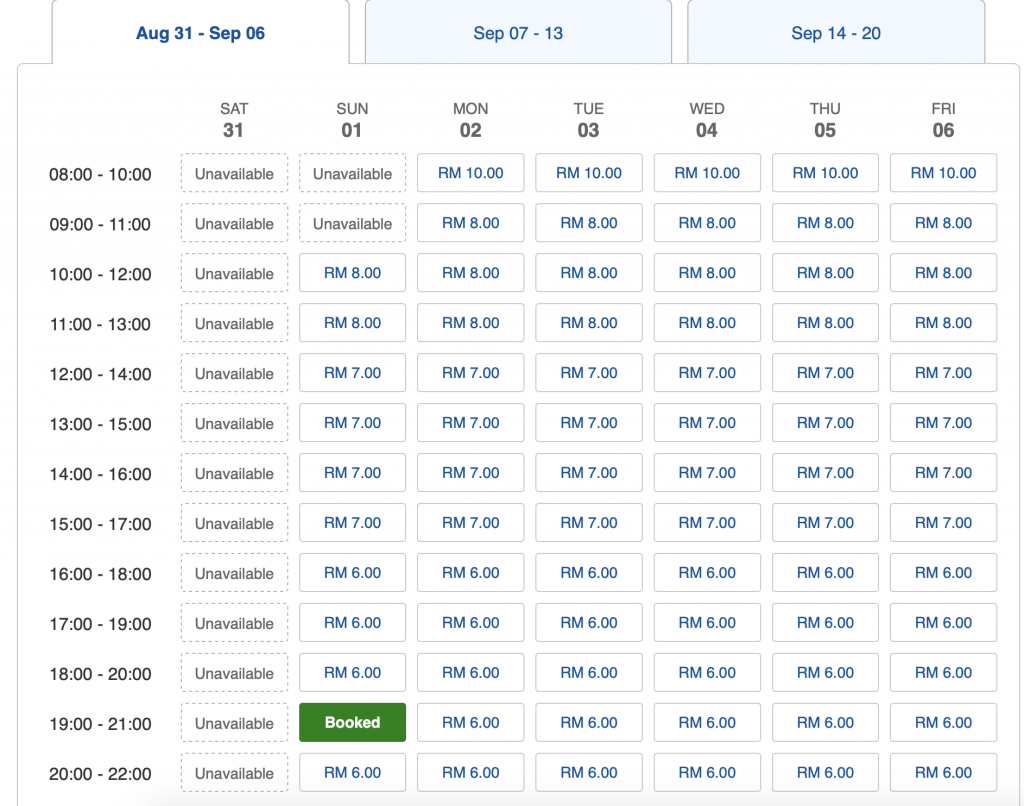Click the TUE 03 column header

pos(588,120)
